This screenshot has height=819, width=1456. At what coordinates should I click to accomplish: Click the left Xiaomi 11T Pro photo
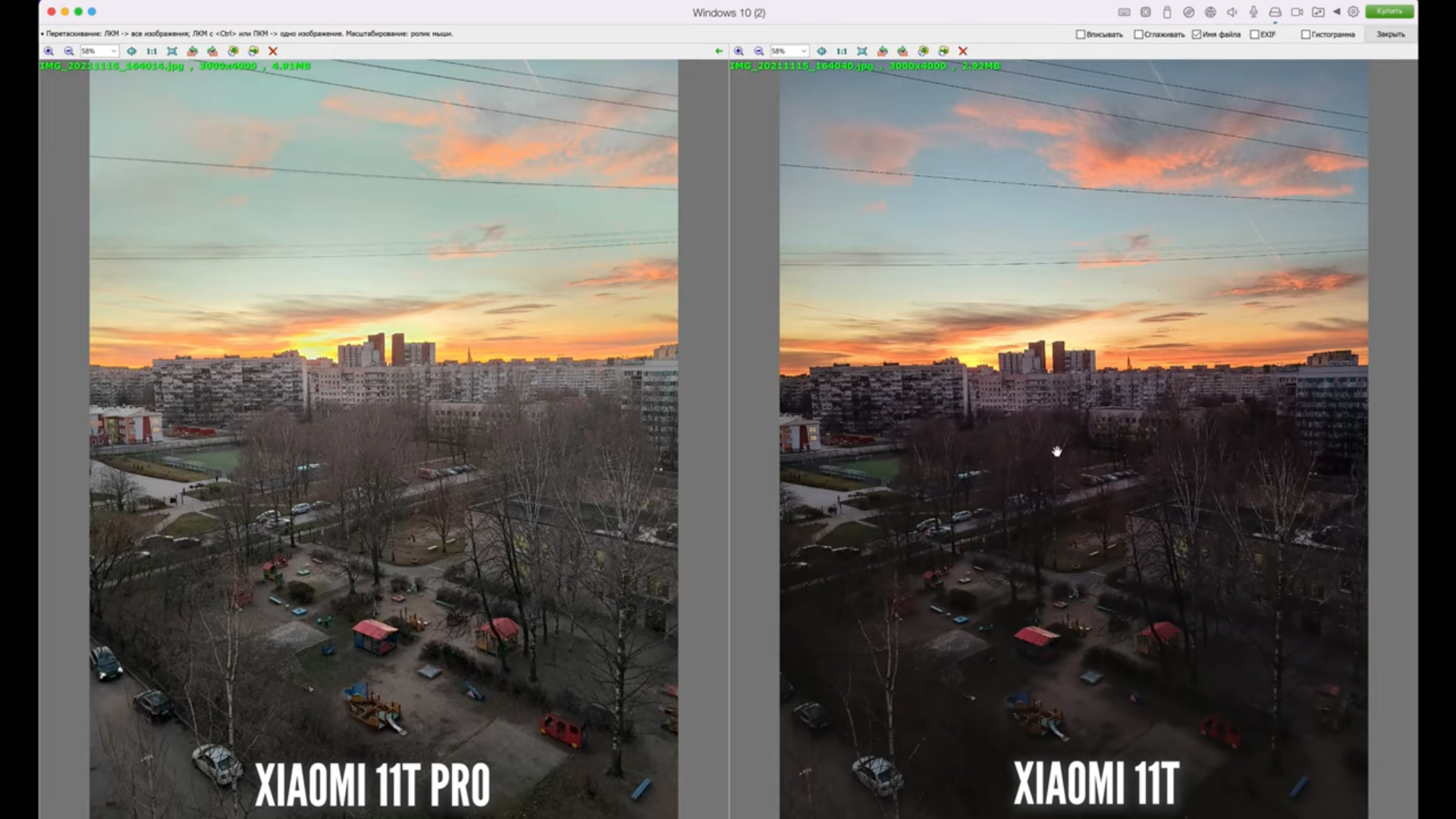(384, 438)
